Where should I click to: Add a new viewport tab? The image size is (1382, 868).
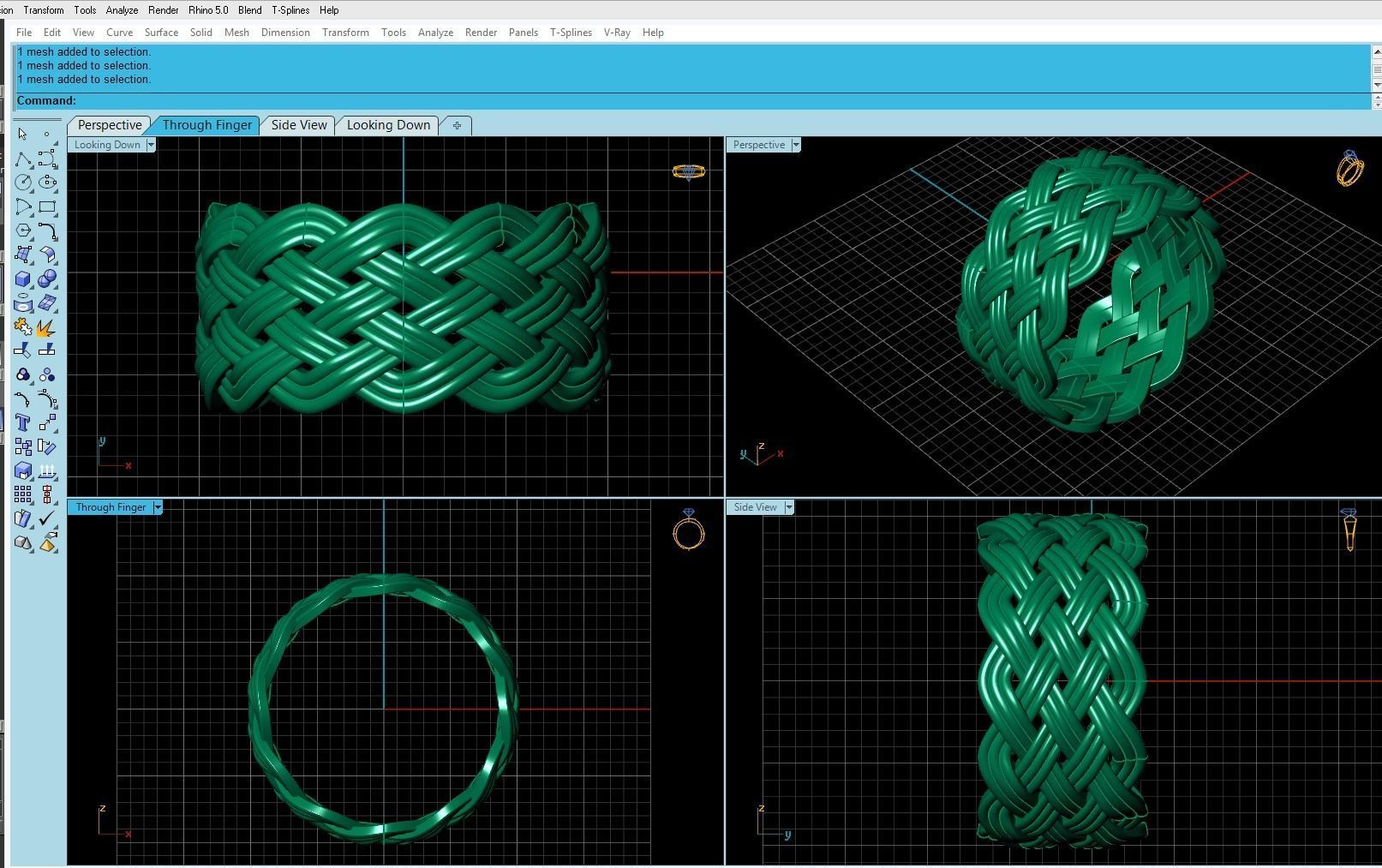pos(457,125)
